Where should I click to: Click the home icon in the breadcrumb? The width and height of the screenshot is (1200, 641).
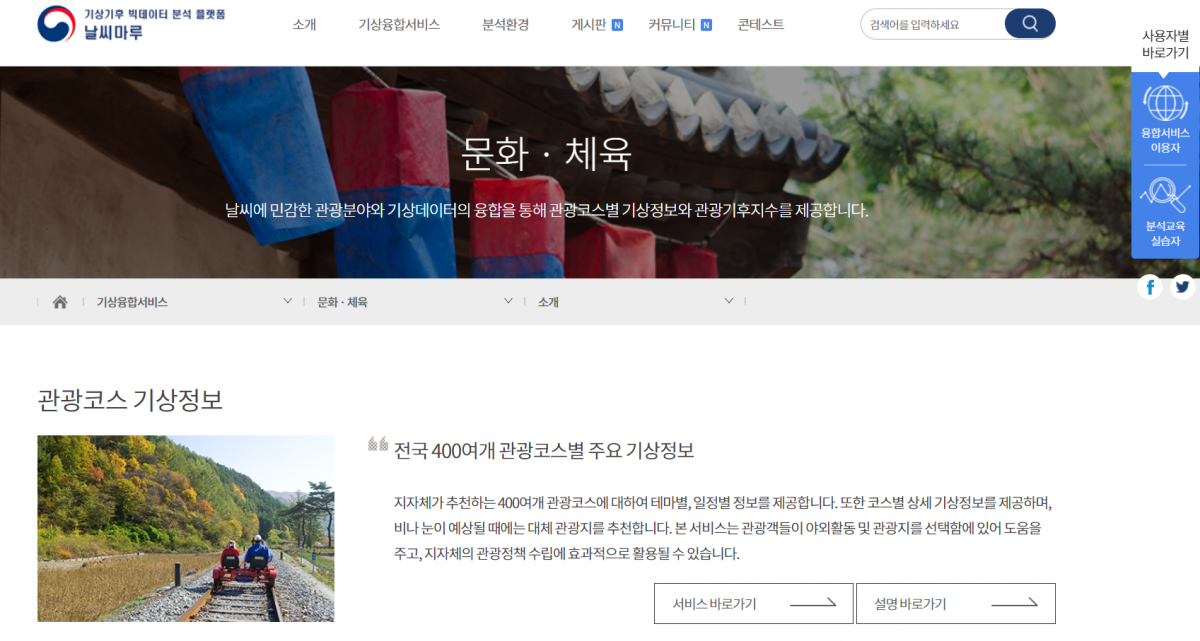[58, 300]
